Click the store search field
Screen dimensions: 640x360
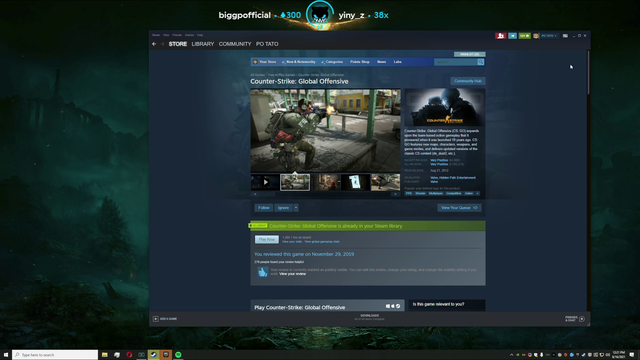(456, 62)
